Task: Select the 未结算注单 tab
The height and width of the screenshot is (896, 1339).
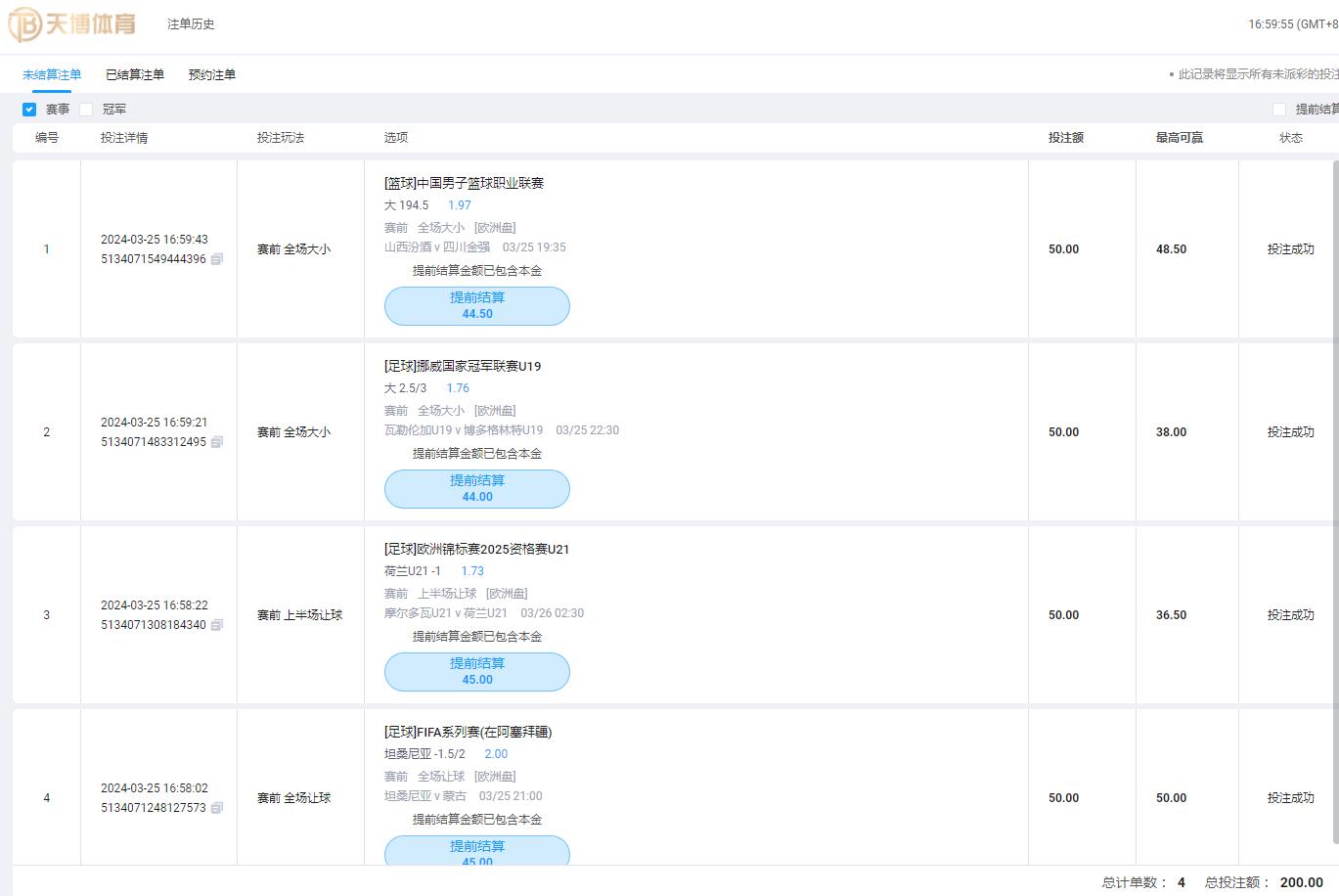Action: (52, 74)
